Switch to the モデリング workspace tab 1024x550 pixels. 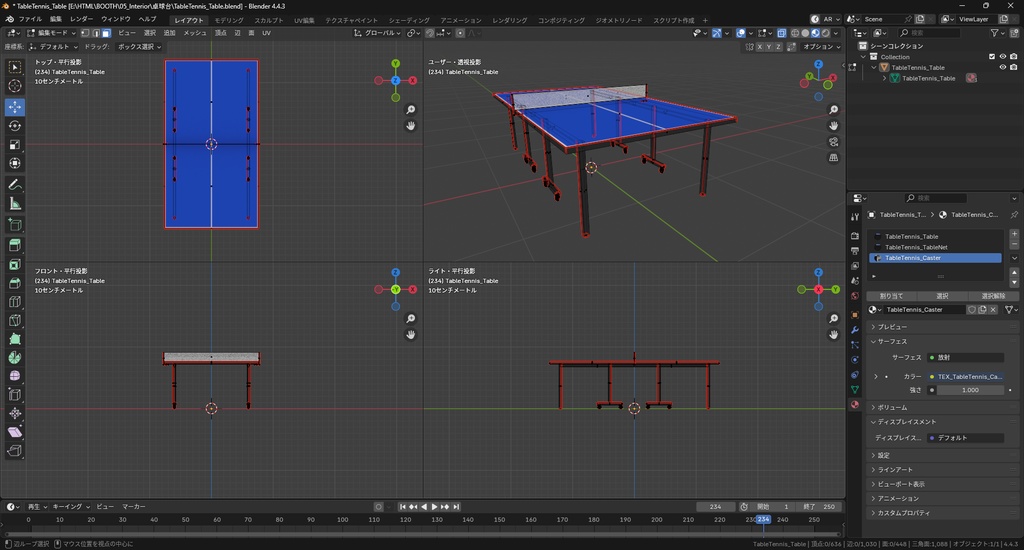pyautogui.click(x=228, y=20)
